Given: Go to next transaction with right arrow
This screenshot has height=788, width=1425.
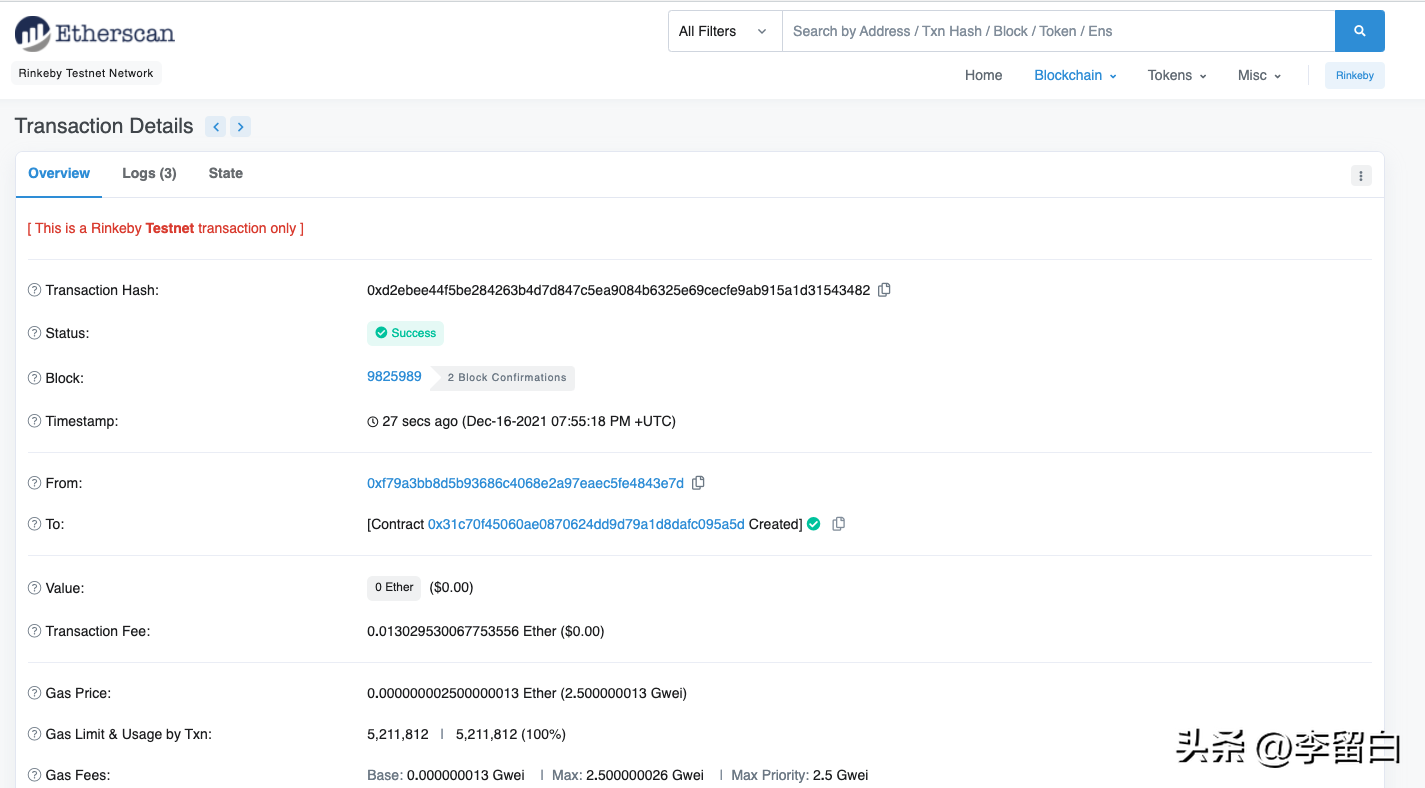Looking at the screenshot, I should pyautogui.click(x=240, y=126).
